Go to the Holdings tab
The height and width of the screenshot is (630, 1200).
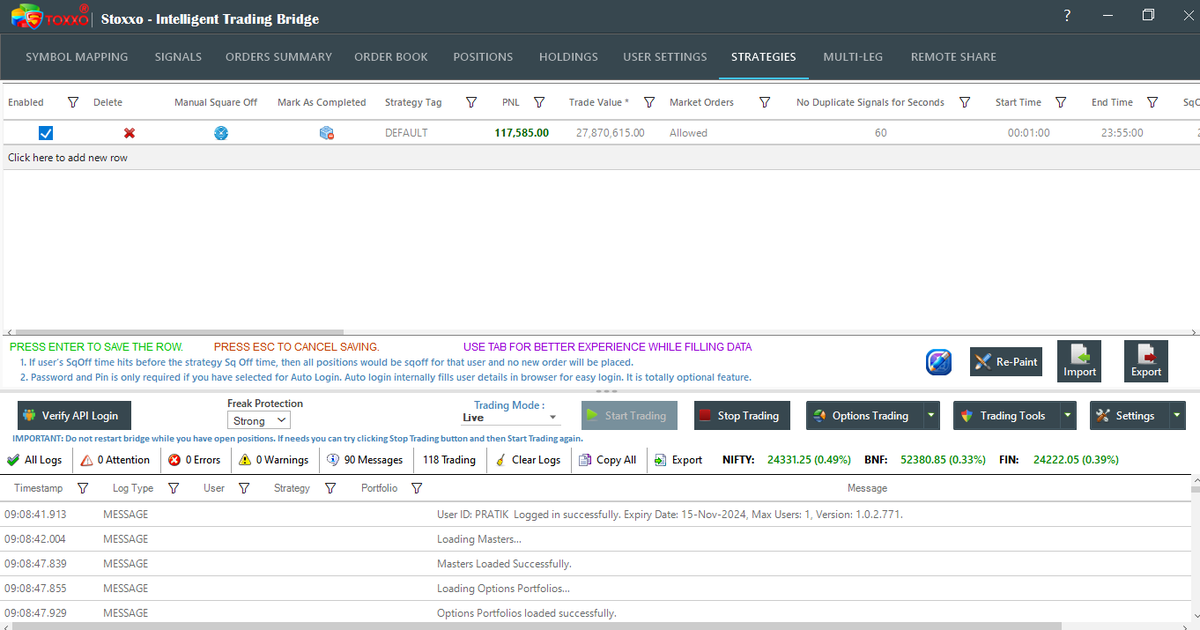coord(568,57)
